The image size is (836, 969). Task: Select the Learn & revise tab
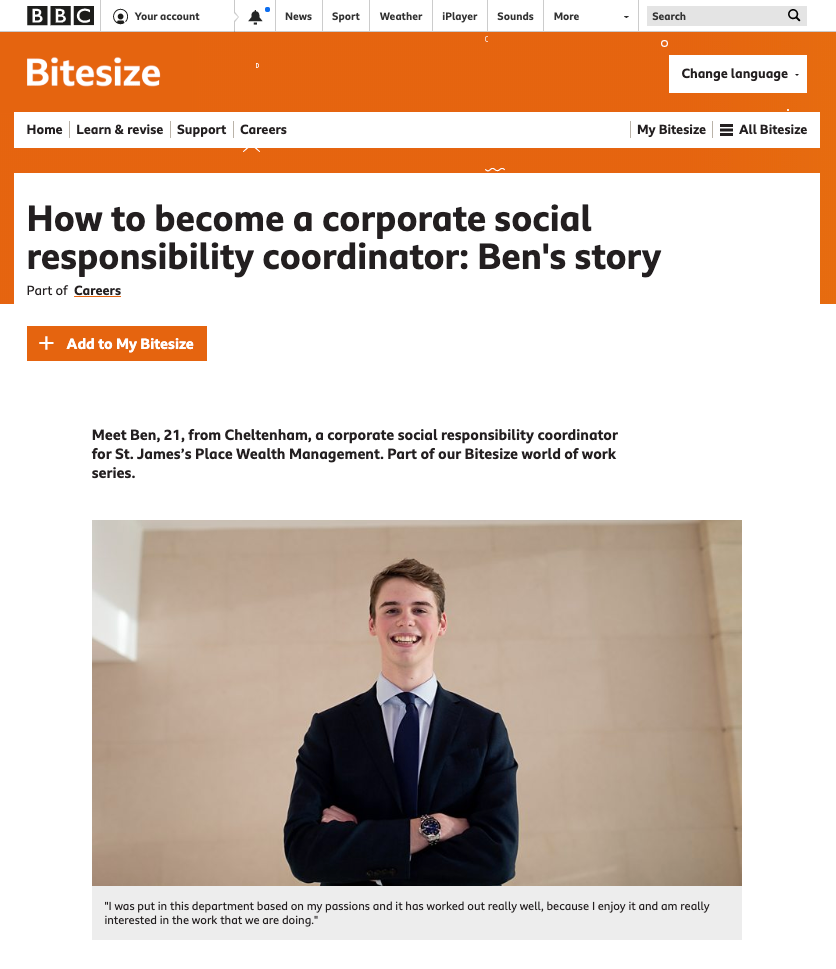(x=119, y=130)
